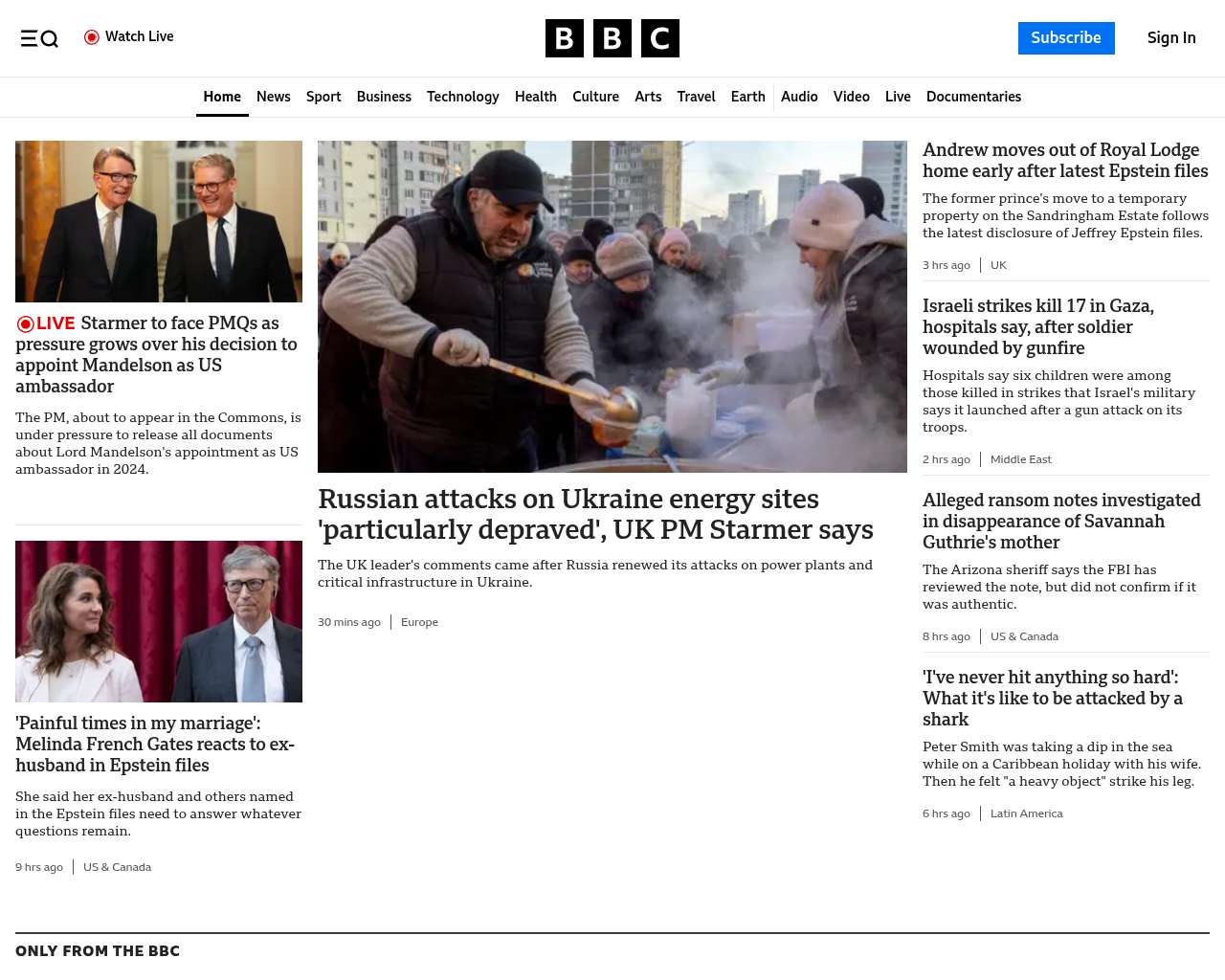This screenshot has height=980, width=1225.
Task: Go to the Earth section
Action: tap(747, 97)
